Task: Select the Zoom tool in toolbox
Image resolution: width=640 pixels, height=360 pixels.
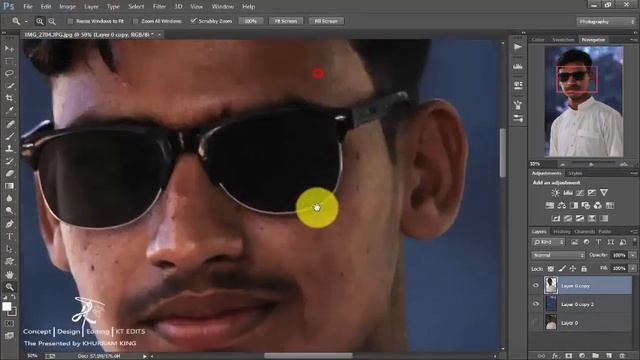Action: click(9, 287)
